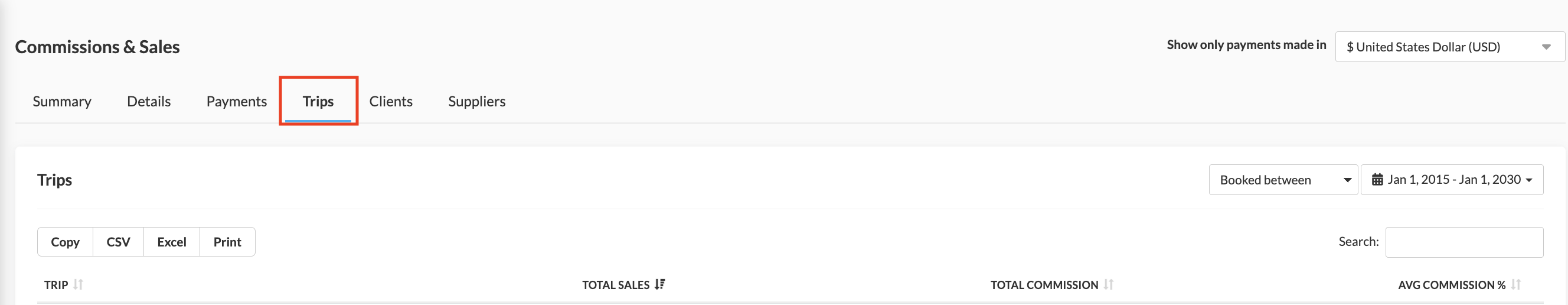Screen dimensions: 1568x305
Task: Open the Details tab
Action: pyautogui.click(x=149, y=101)
